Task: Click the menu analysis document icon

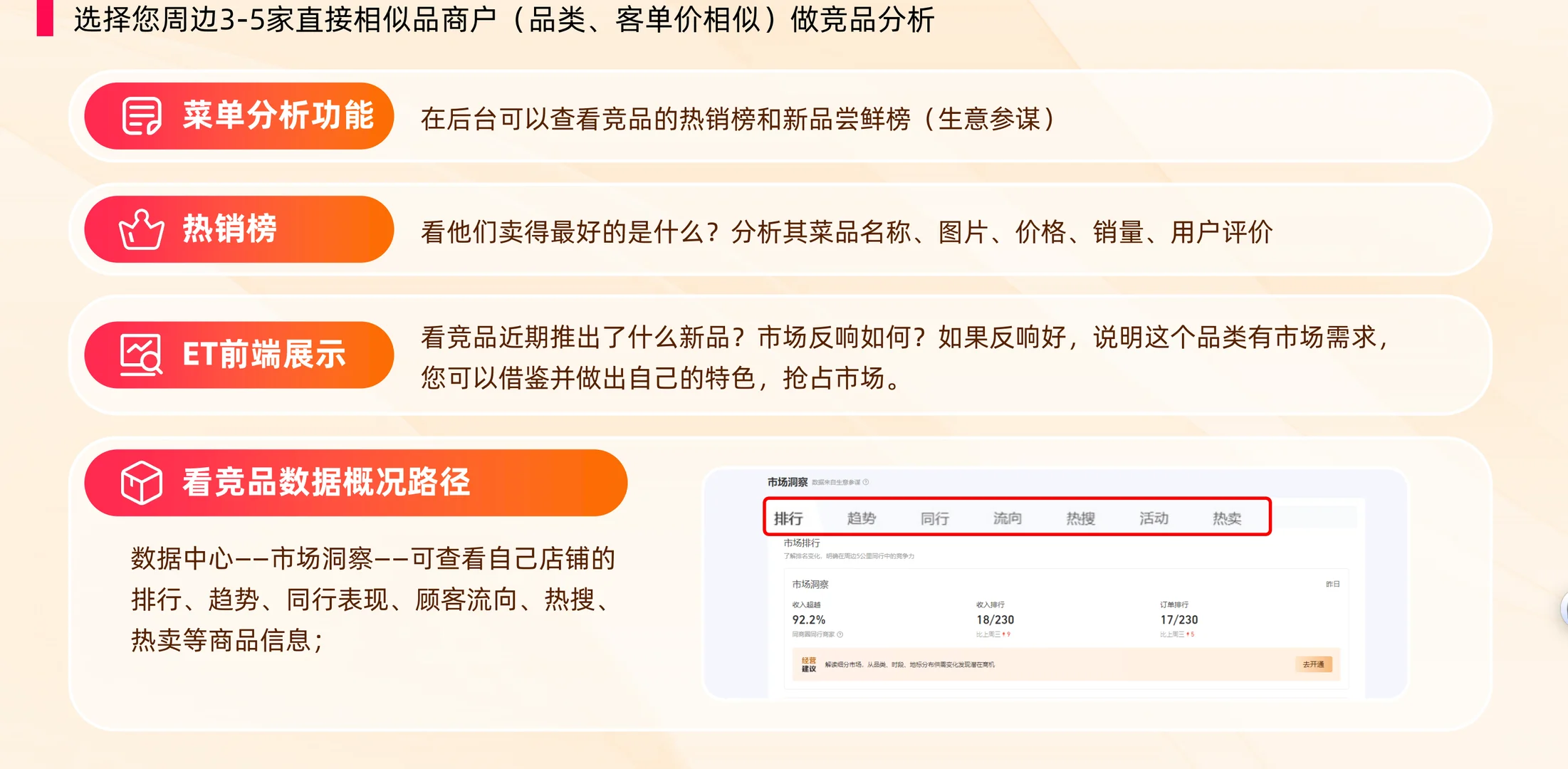Action: [x=142, y=116]
